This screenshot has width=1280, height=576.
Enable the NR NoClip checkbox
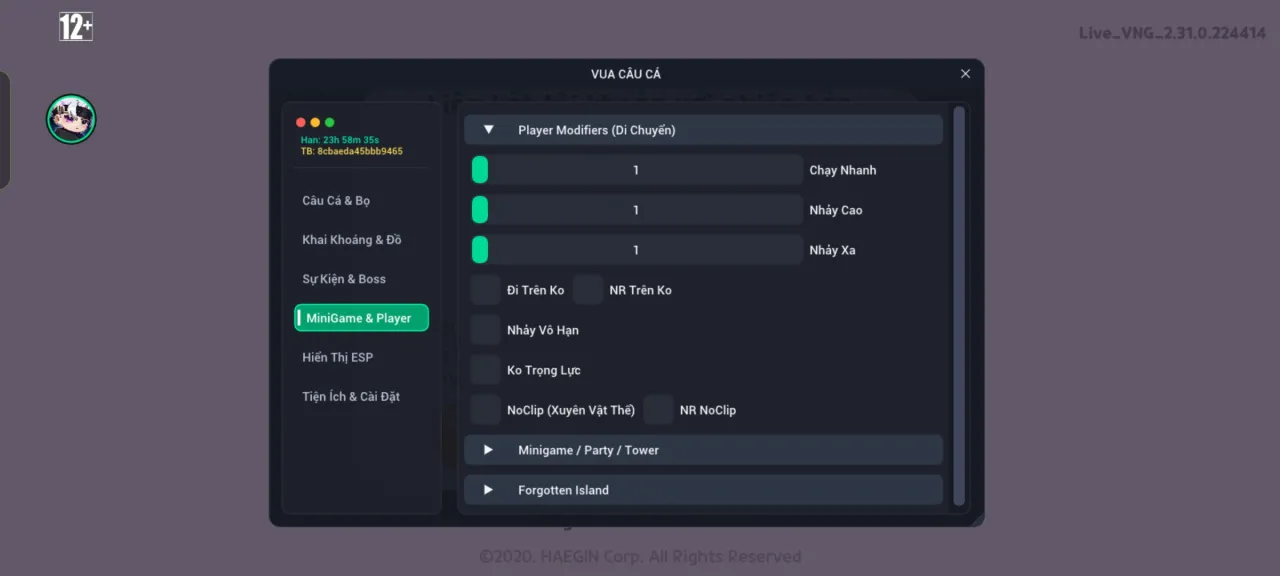pos(659,410)
